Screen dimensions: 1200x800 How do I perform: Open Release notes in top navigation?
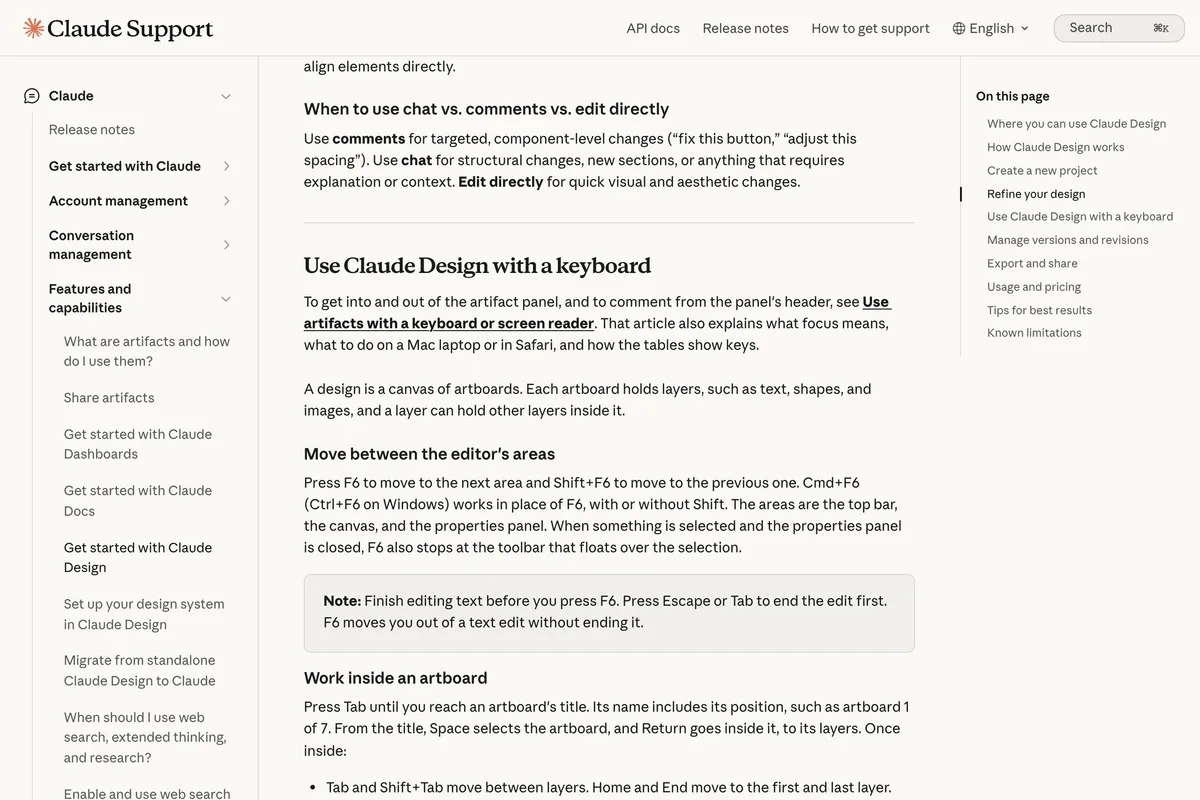point(745,28)
